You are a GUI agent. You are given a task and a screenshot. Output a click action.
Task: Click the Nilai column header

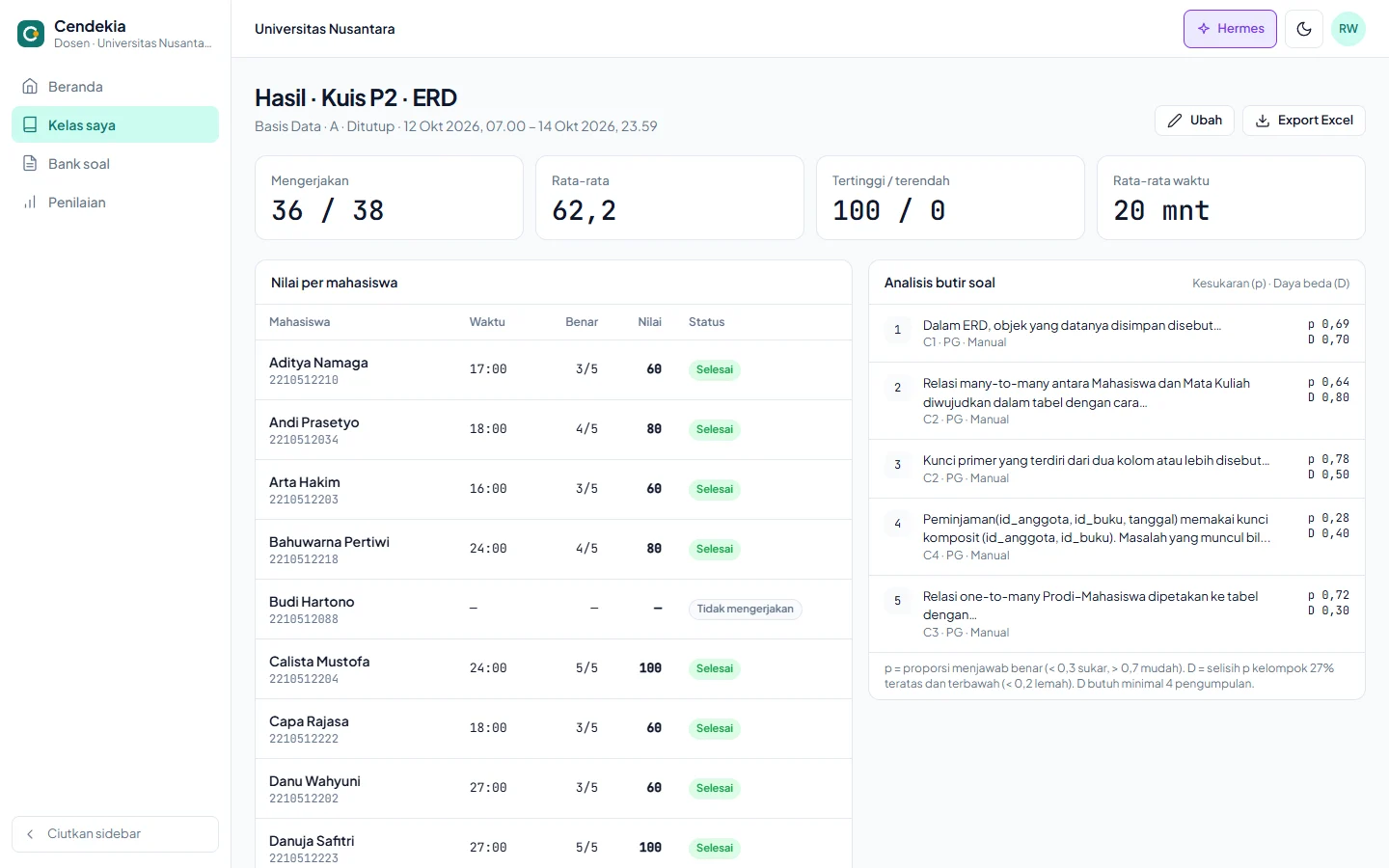pyautogui.click(x=650, y=322)
